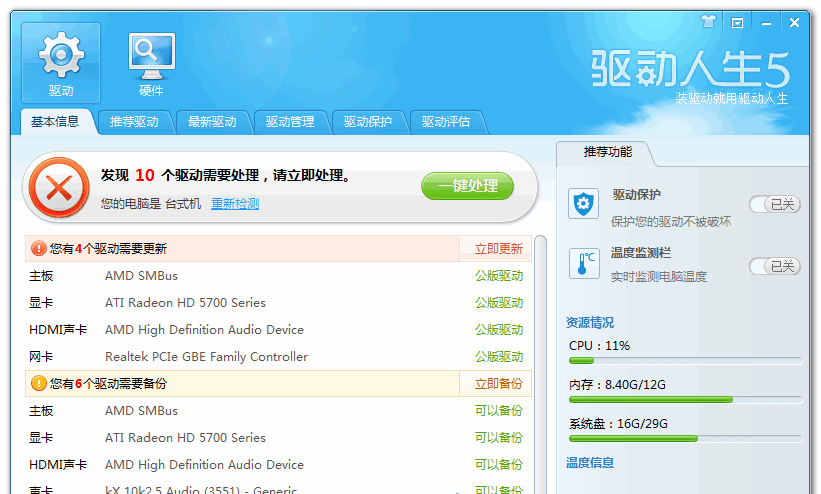Click the CPU：11% label
The width and height of the screenshot is (821, 494).
point(600,346)
